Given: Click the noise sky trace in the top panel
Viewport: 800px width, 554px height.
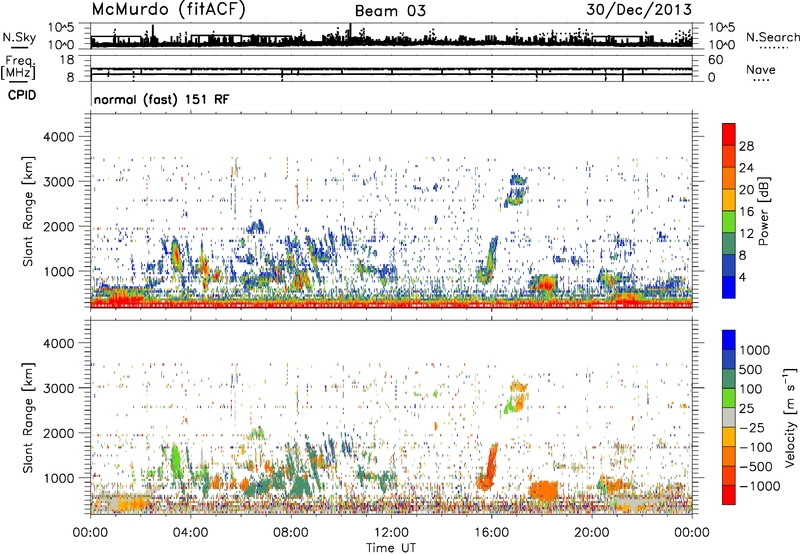Looking at the screenshot, I should [x=391, y=41].
